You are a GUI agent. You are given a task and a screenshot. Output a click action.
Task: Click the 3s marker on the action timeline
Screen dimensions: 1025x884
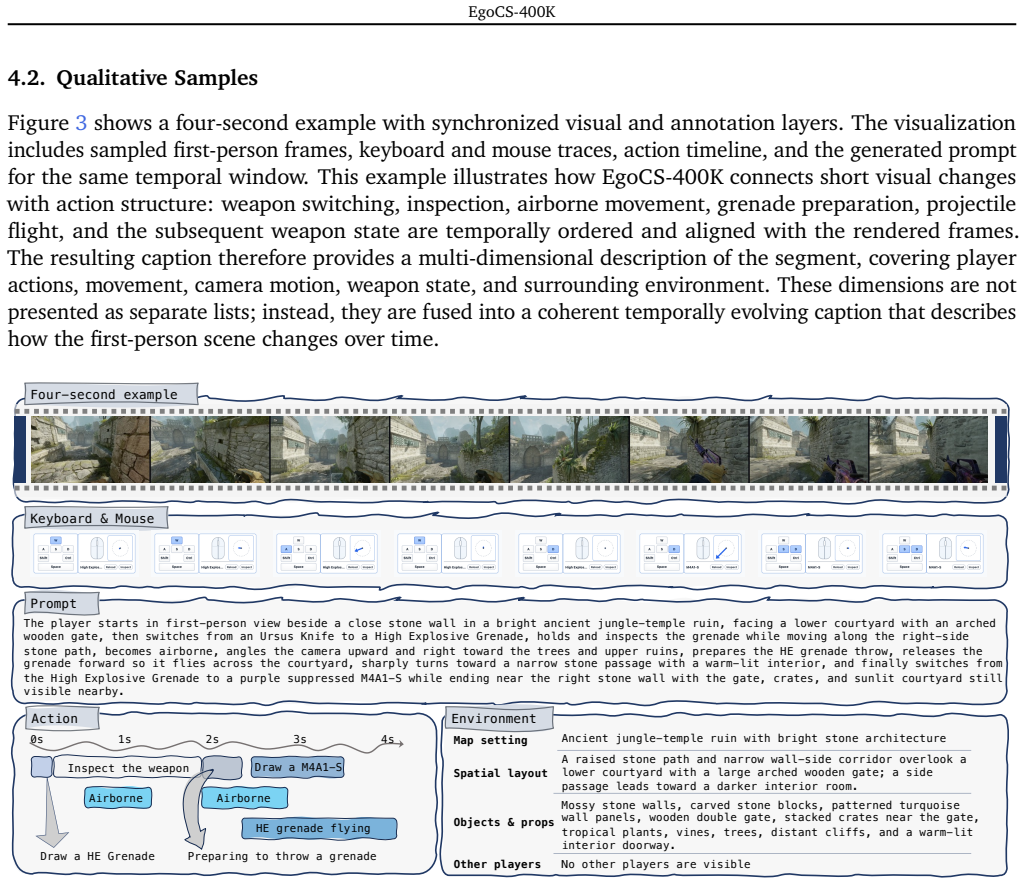[299, 739]
